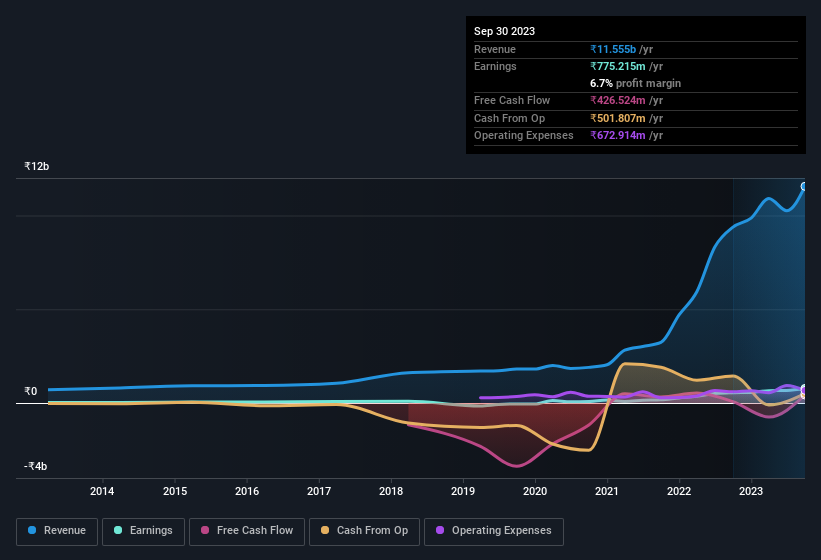821x560 pixels.
Task: Click the 6.7% profit margin text
Action: click(635, 83)
